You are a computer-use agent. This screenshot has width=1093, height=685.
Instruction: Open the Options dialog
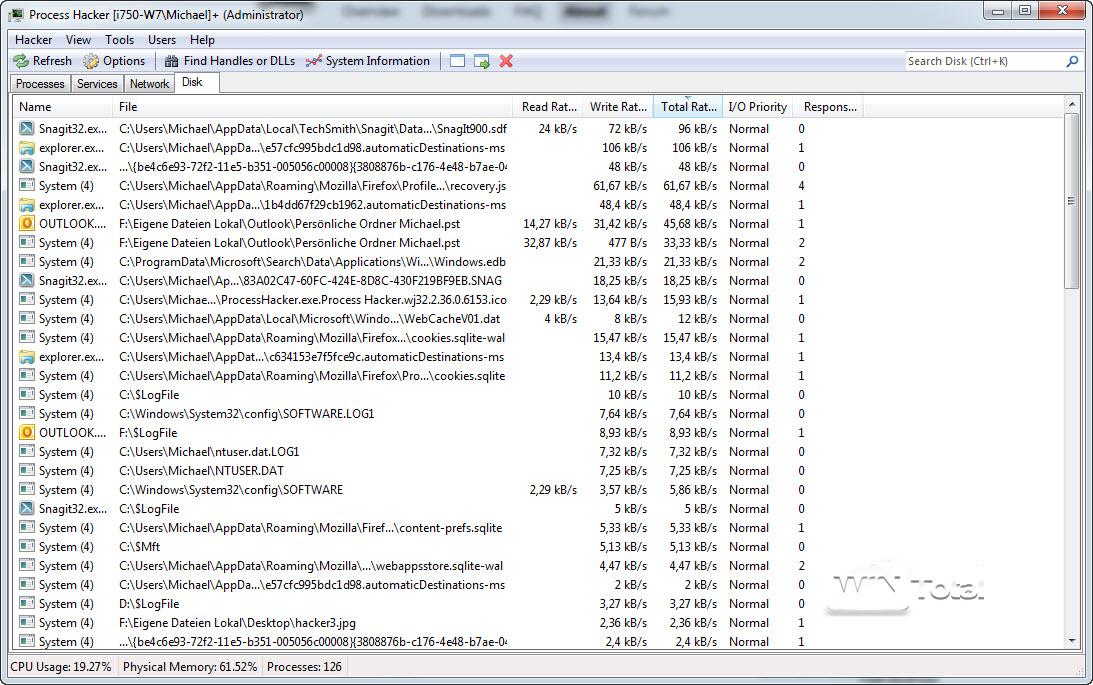[114, 61]
